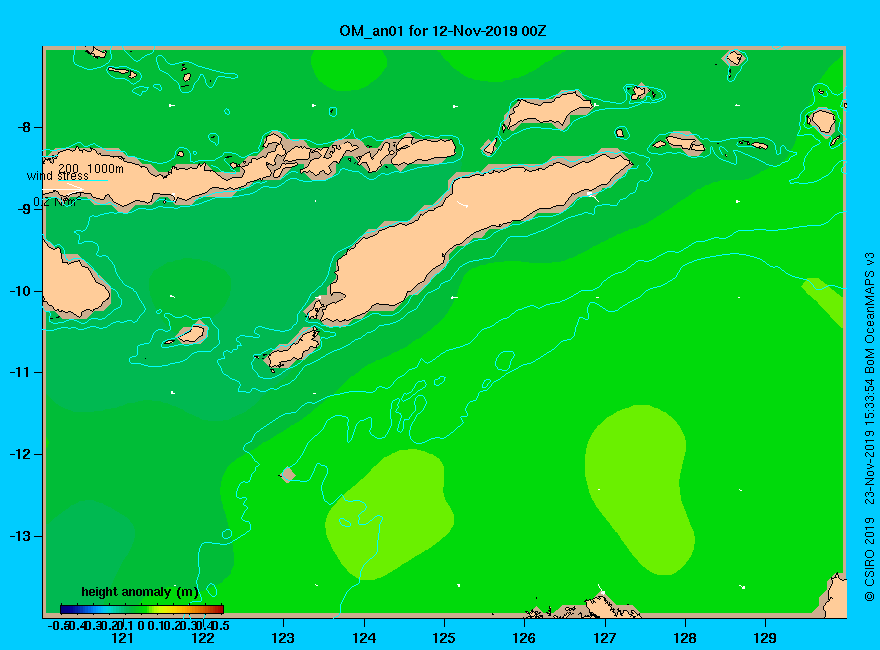Click longitude axis label 129
This screenshot has height=650, width=880.
[x=765, y=638]
